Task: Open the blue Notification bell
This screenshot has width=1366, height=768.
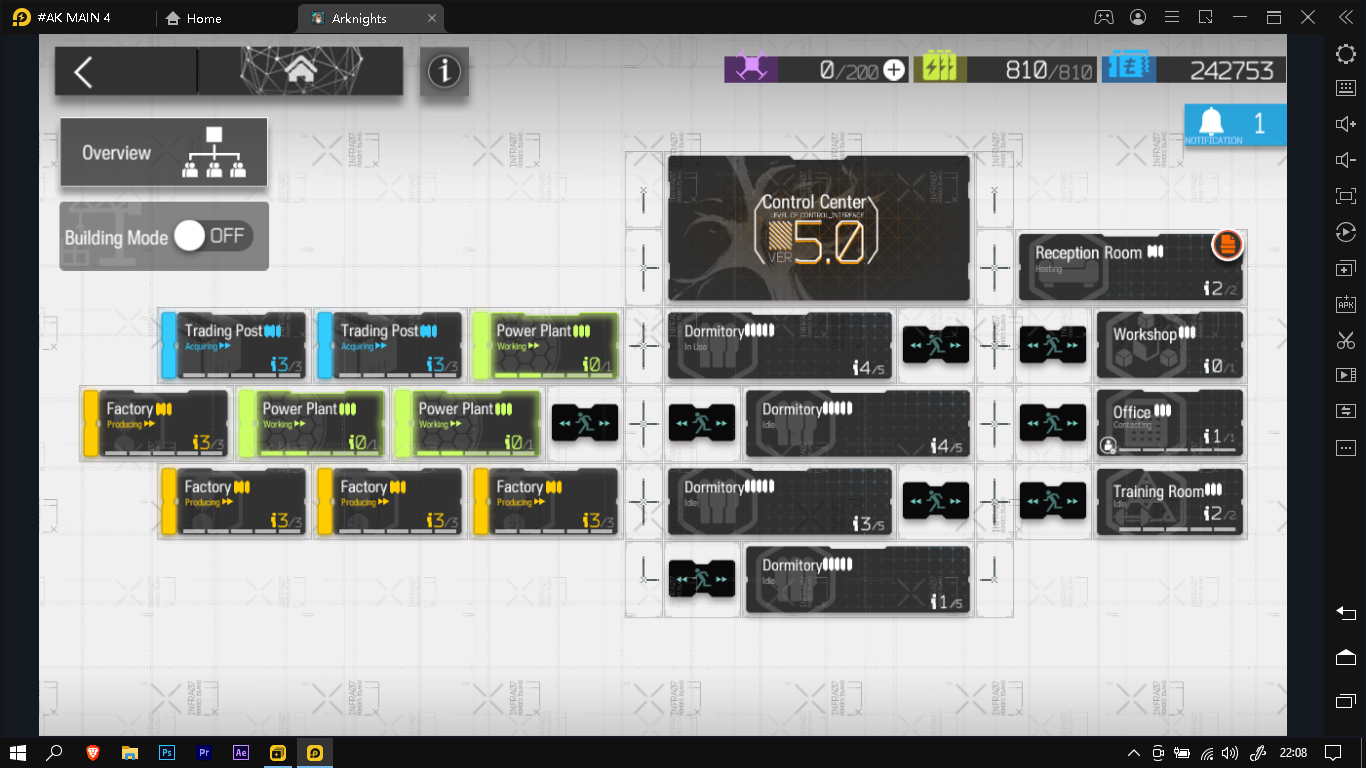Action: click(x=1235, y=124)
